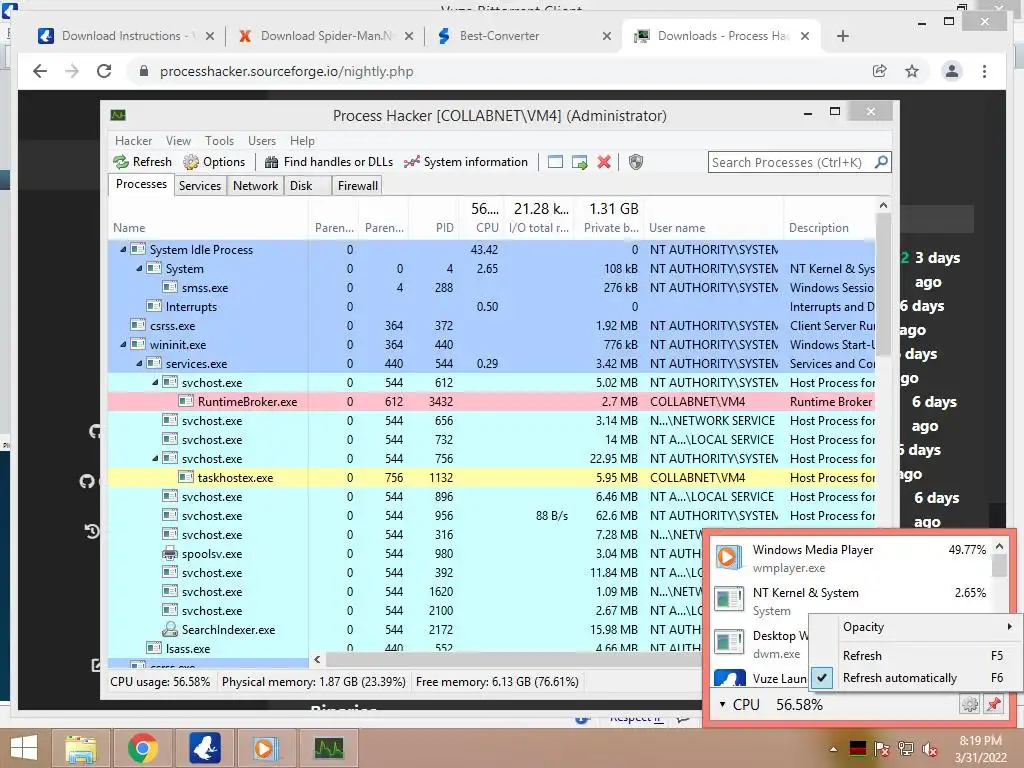Expand the Opacity submenu arrow

pyautogui.click(x=1010, y=626)
